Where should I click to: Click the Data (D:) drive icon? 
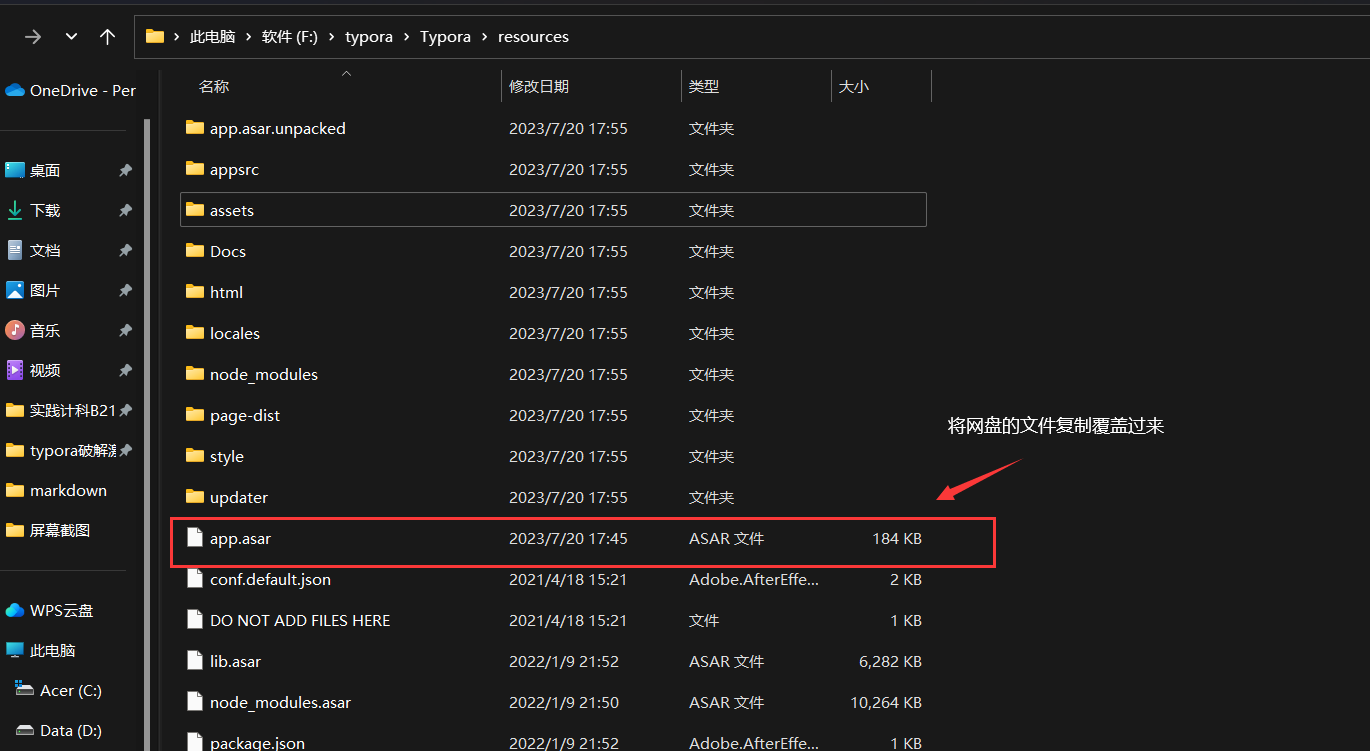point(26,730)
